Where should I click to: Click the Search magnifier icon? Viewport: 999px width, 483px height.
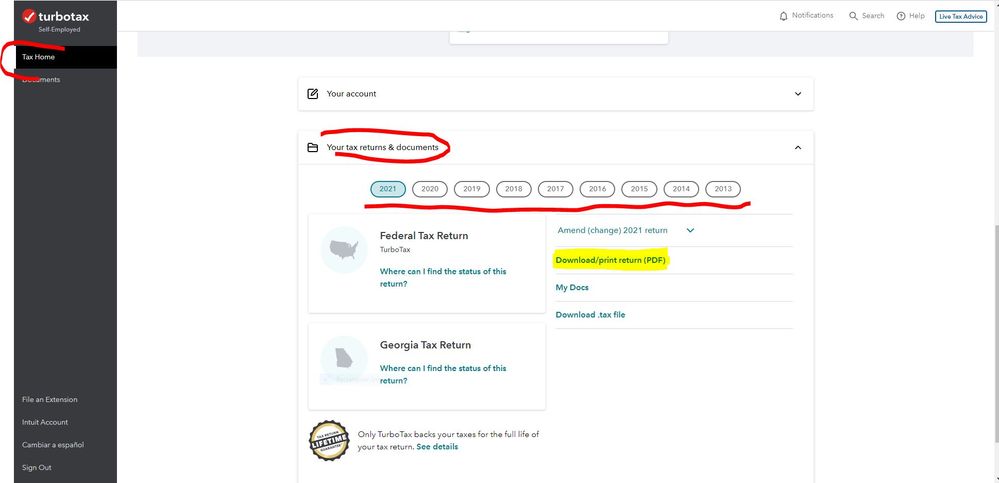(853, 16)
